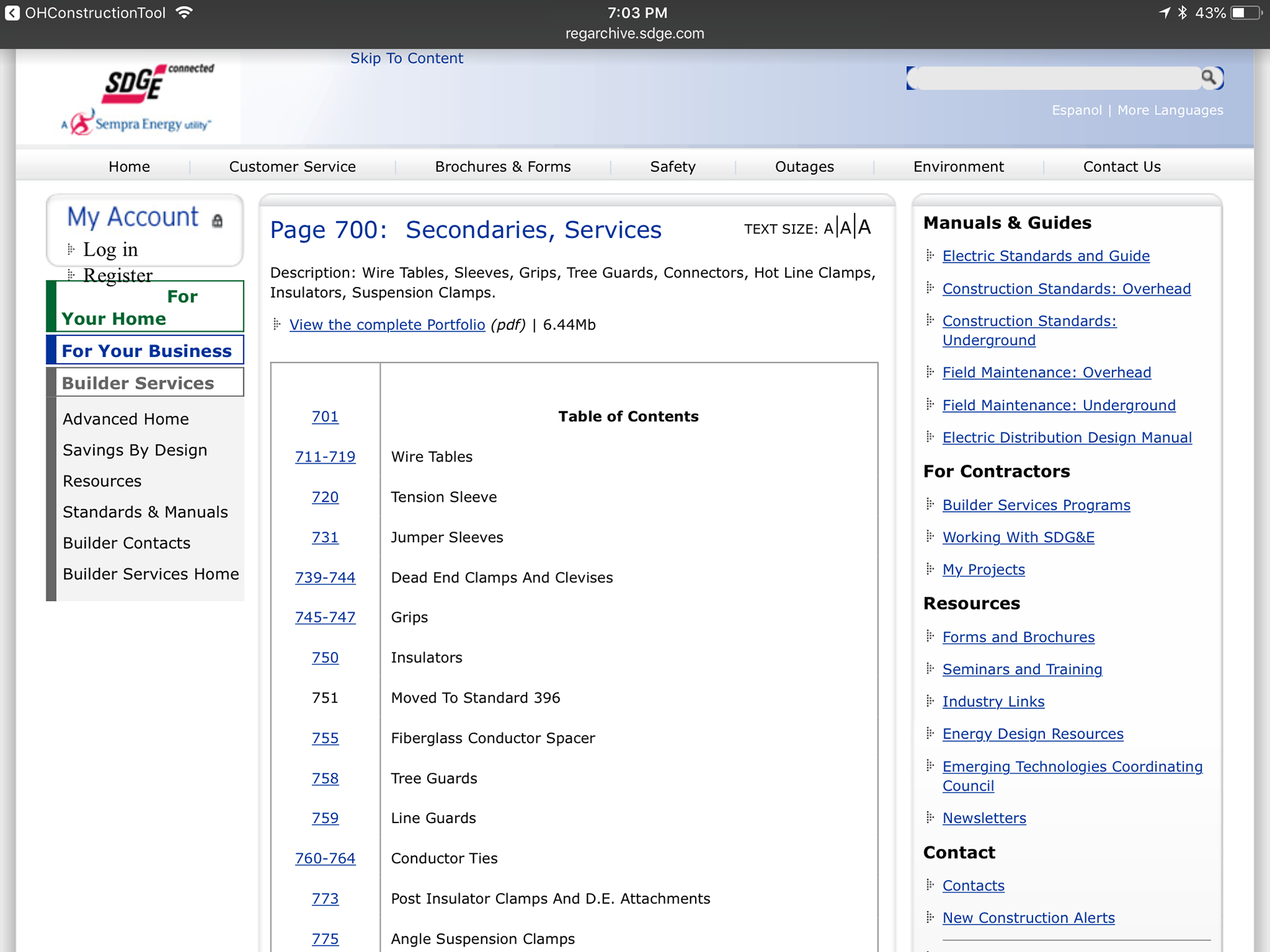Open the Outages menu item
Image resolution: width=1270 pixels, height=952 pixels.
point(804,167)
